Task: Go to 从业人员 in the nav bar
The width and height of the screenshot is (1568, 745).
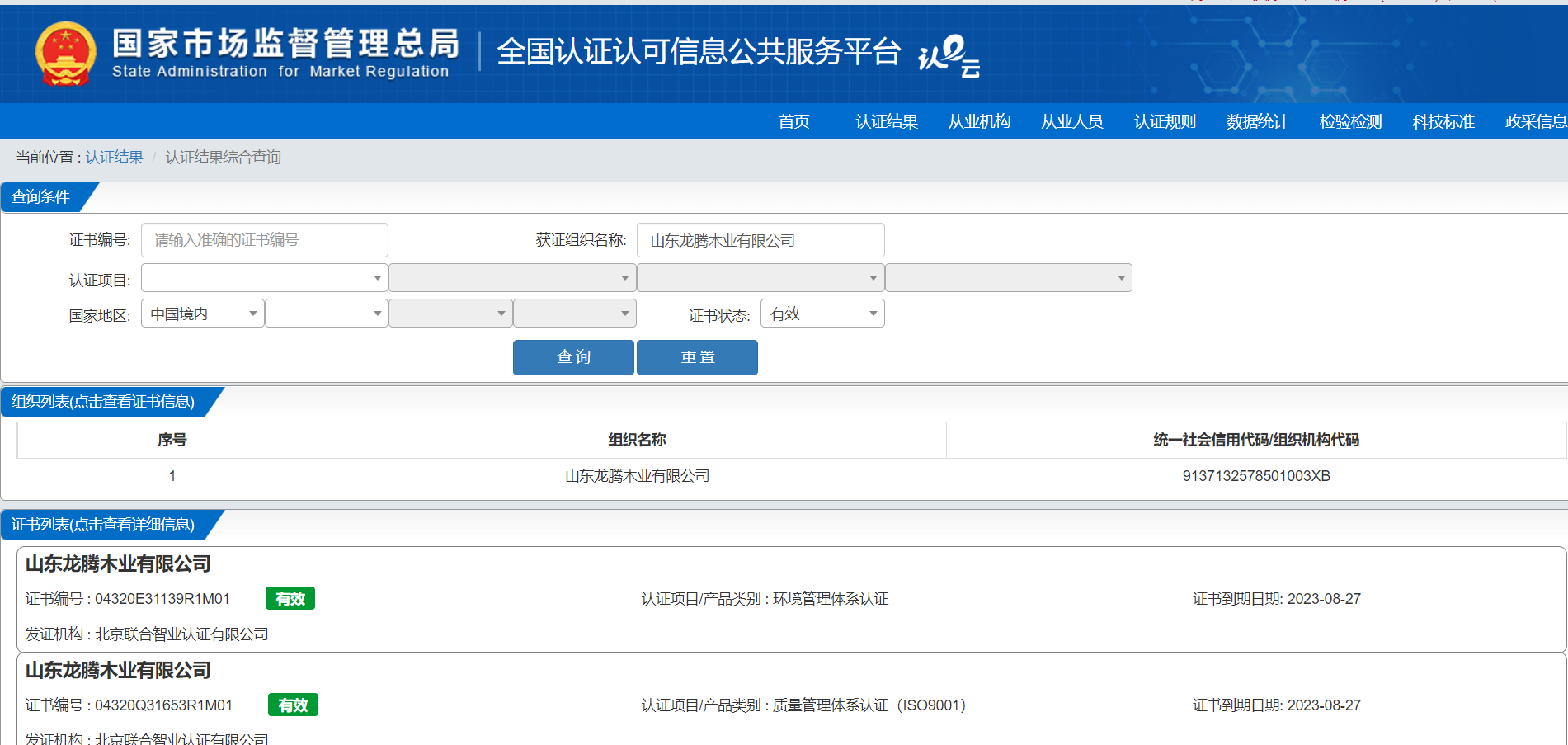Action: coord(1071,121)
